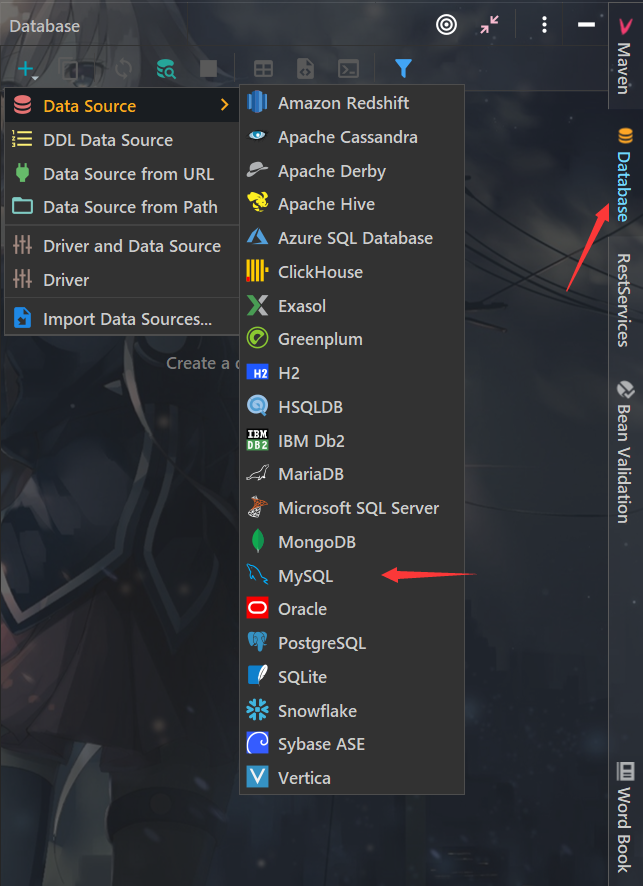Click the Collapse All arrows icon
The height and width of the screenshot is (886, 643).
click(489, 24)
